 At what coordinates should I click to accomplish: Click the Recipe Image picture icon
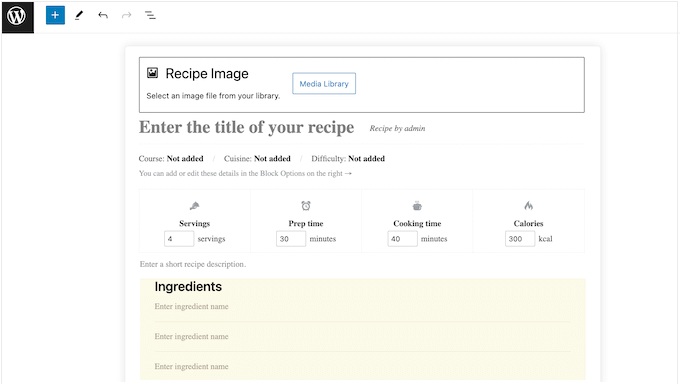152,72
